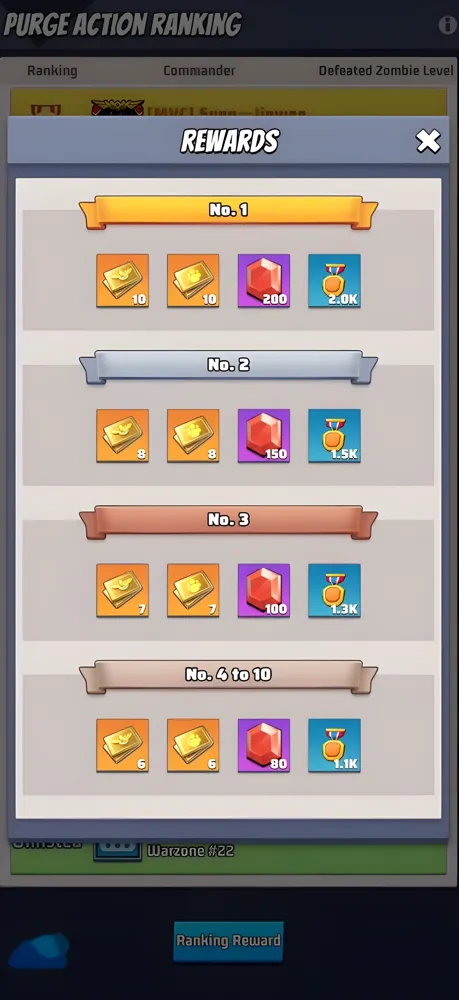Select the No. 4 to 10 wing ticket
Image resolution: width=459 pixels, height=1000 pixels.
[122, 746]
